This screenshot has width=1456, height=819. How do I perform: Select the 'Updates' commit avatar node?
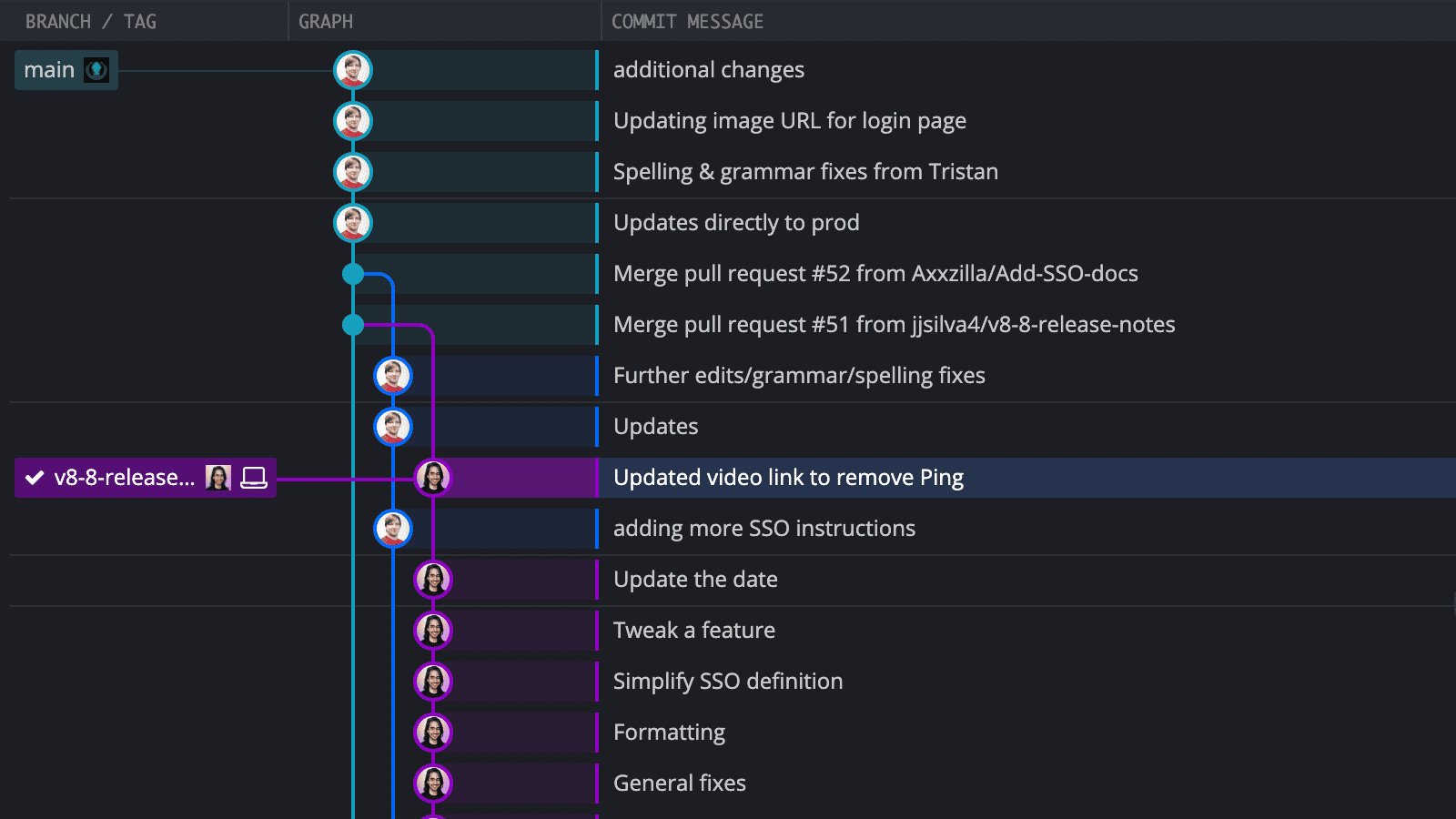coord(393,427)
